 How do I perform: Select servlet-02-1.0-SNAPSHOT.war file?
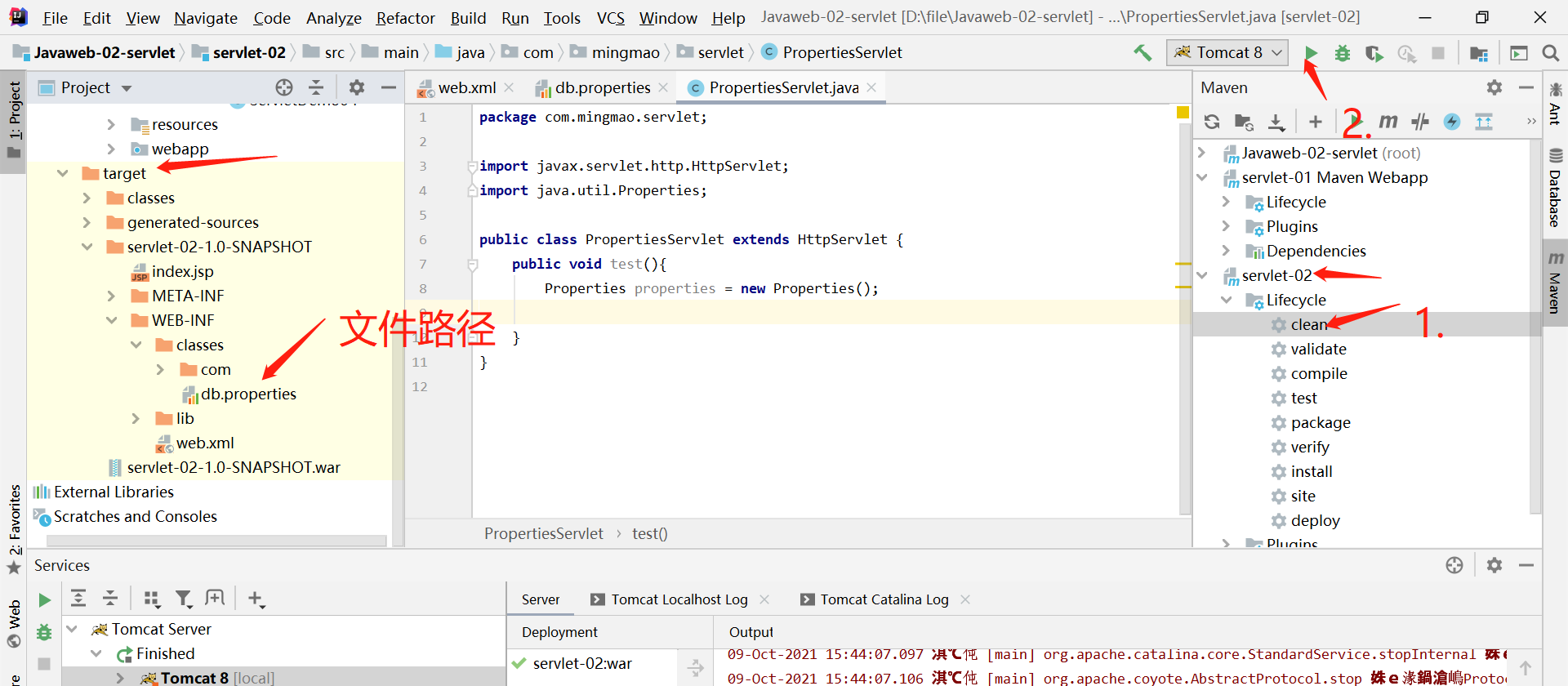point(234,467)
